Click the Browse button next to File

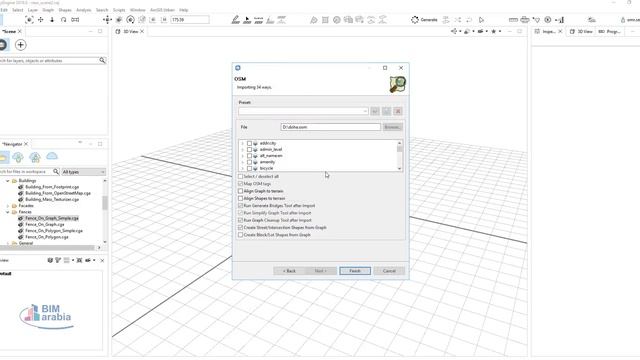[x=392, y=127]
